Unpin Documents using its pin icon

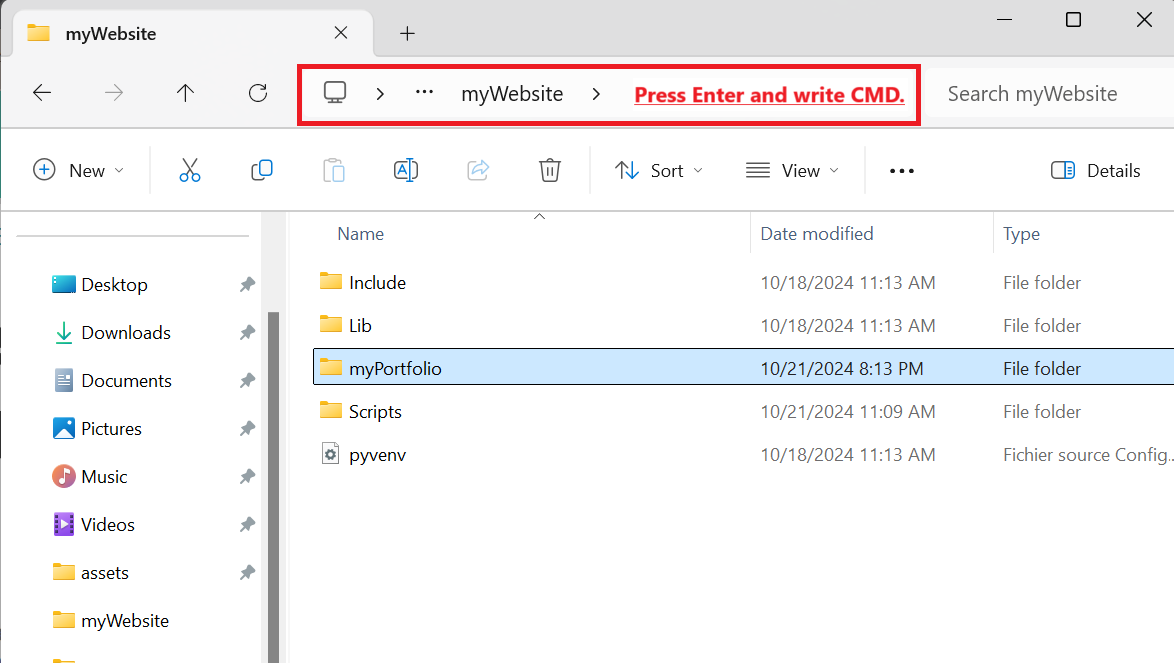pos(247,380)
